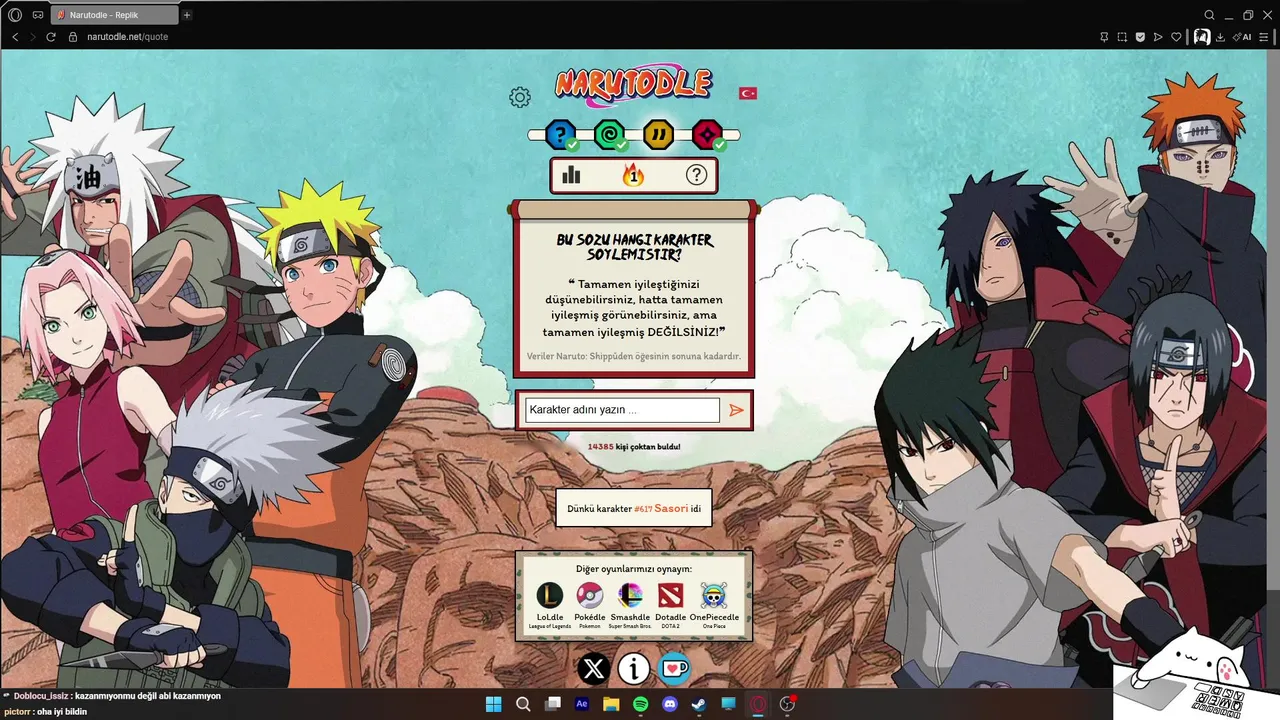Click the character name input field

pyautogui.click(x=622, y=410)
